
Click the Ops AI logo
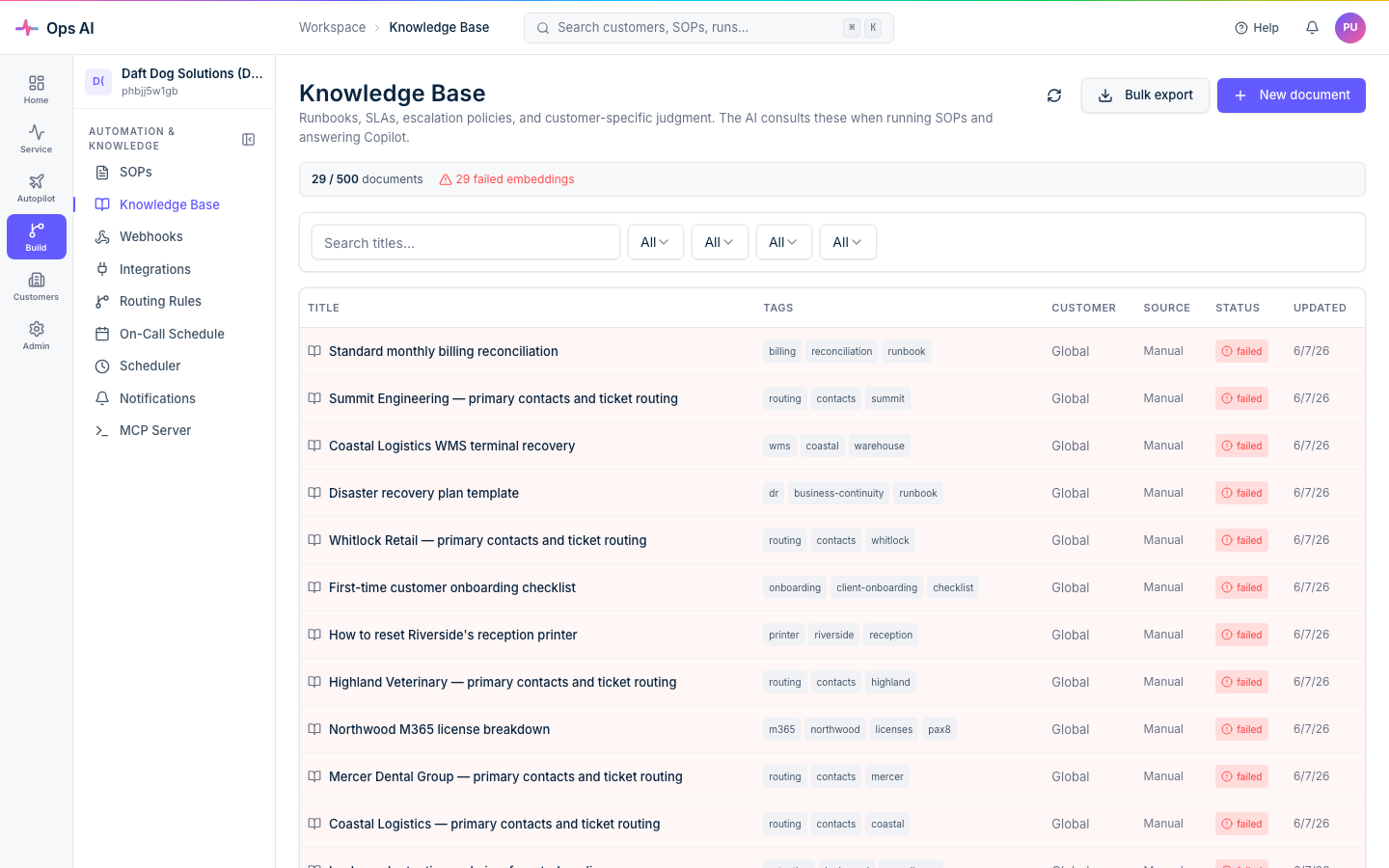click(x=55, y=28)
